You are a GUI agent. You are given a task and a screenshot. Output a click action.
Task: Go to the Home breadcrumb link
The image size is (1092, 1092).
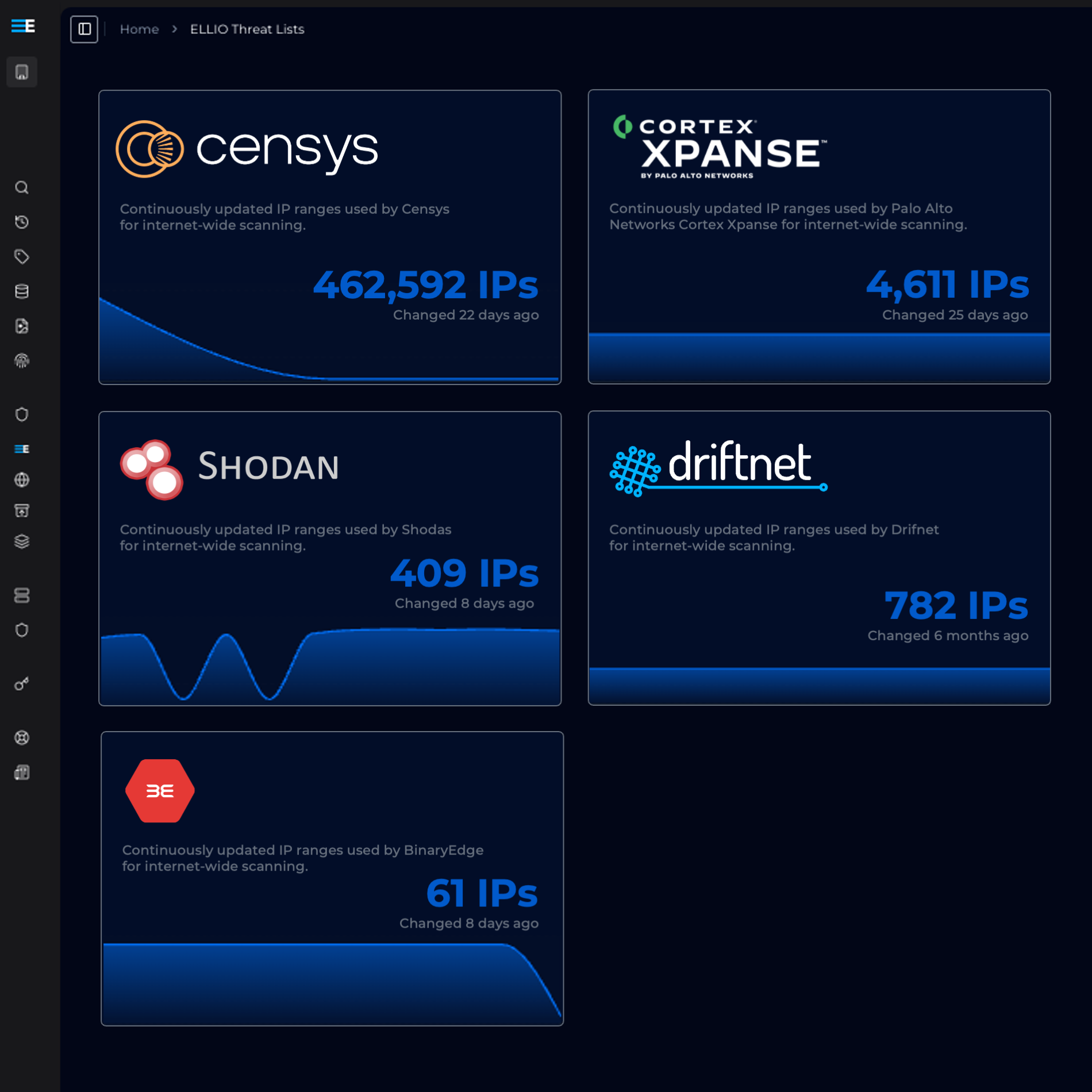click(x=139, y=29)
